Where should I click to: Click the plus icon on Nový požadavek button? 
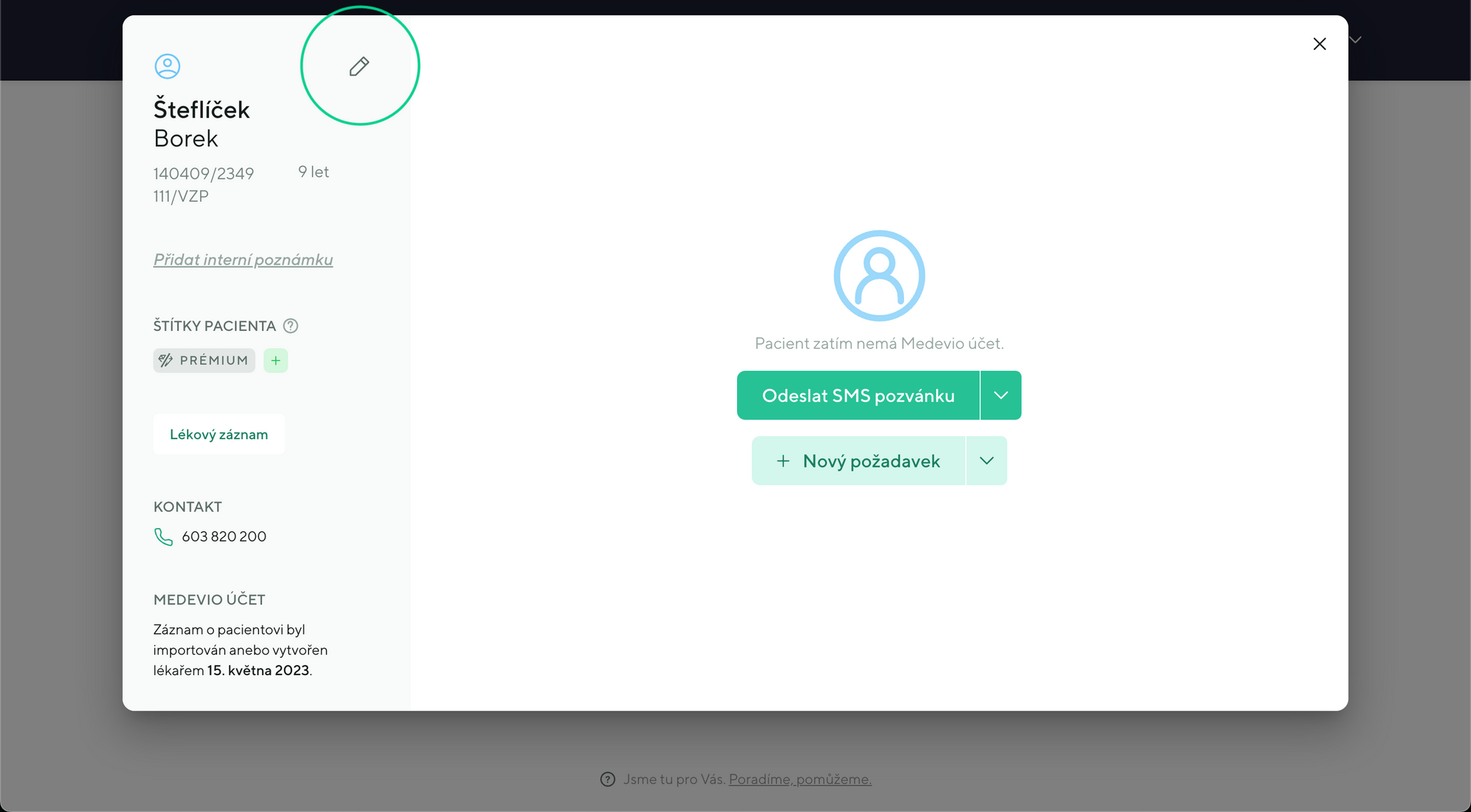[783, 460]
